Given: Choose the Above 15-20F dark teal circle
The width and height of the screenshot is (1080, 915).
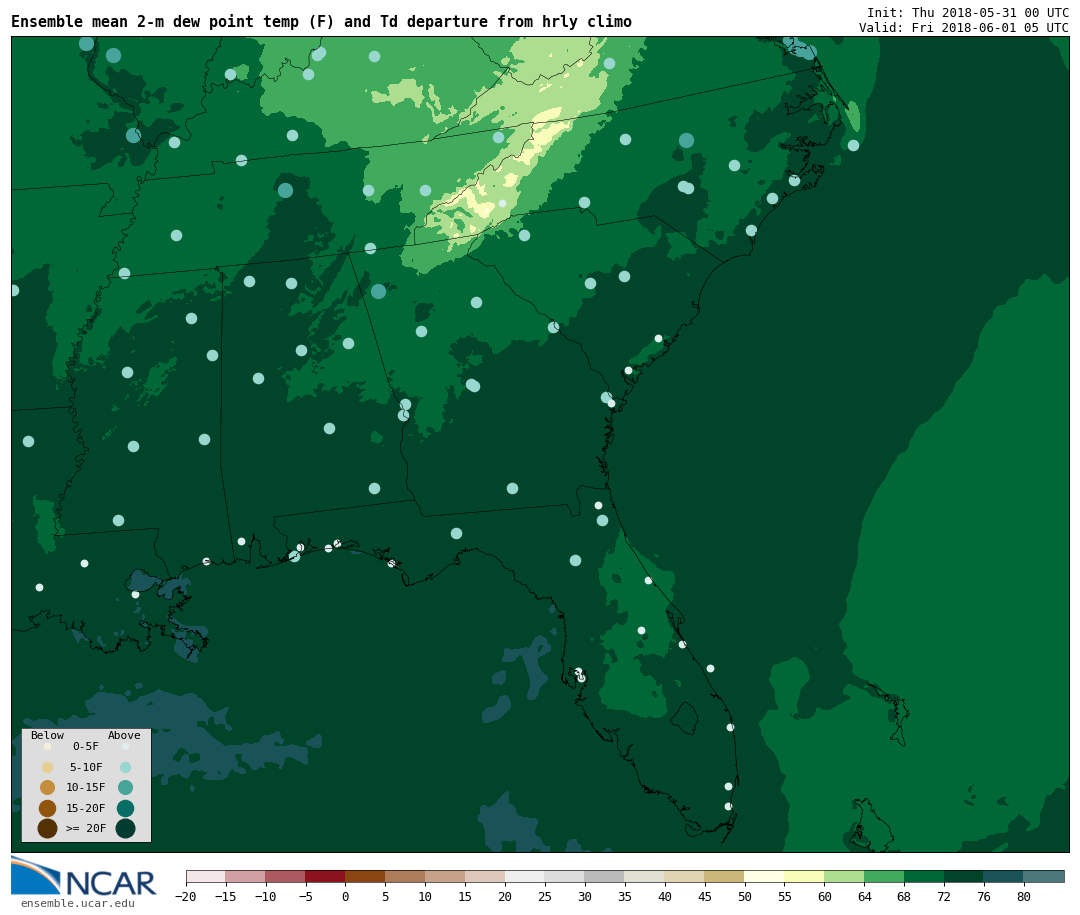Looking at the screenshot, I should tap(125, 808).
